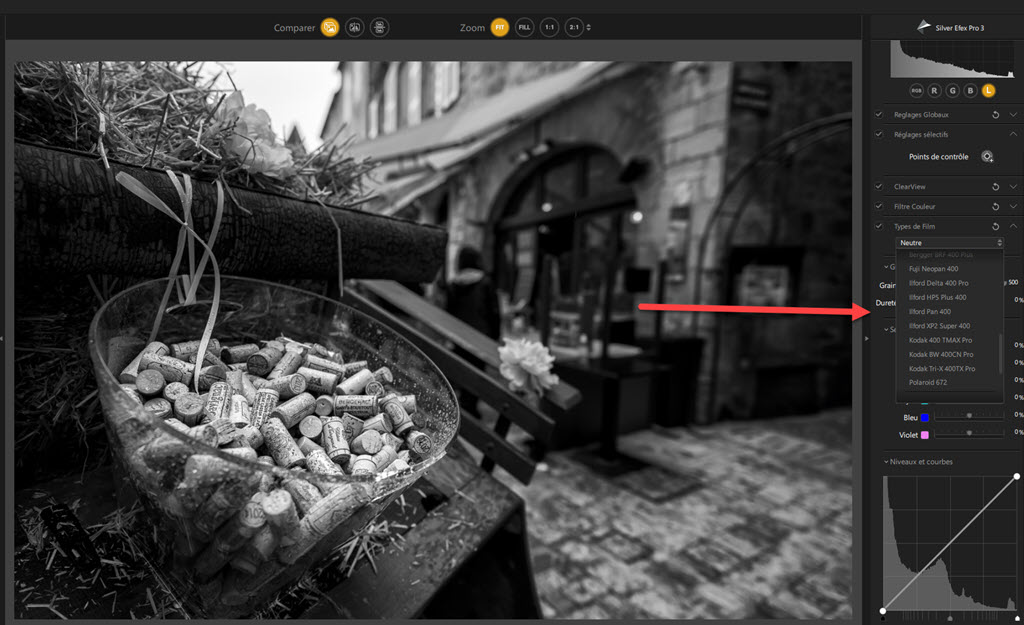Reset the Types de Film section

point(995,227)
